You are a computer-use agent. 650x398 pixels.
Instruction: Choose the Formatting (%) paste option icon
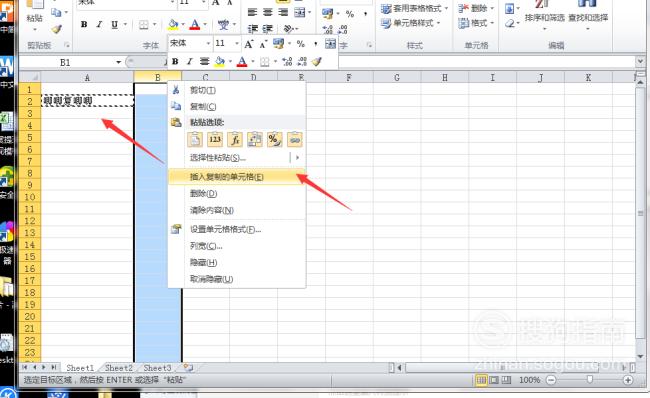(274, 140)
